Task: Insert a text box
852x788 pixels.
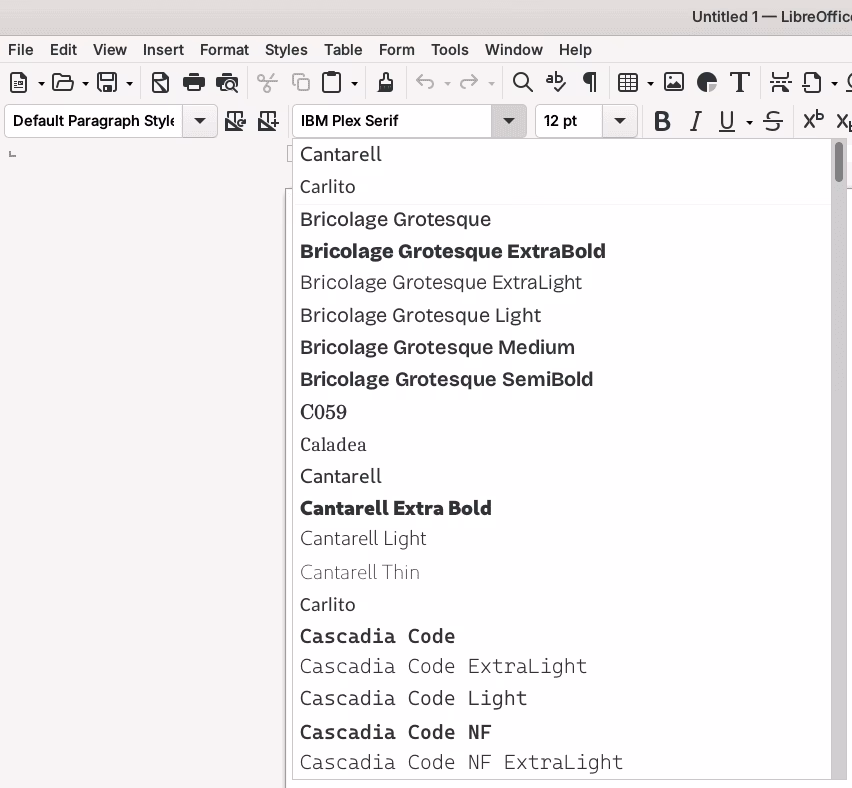Action: click(741, 82)
